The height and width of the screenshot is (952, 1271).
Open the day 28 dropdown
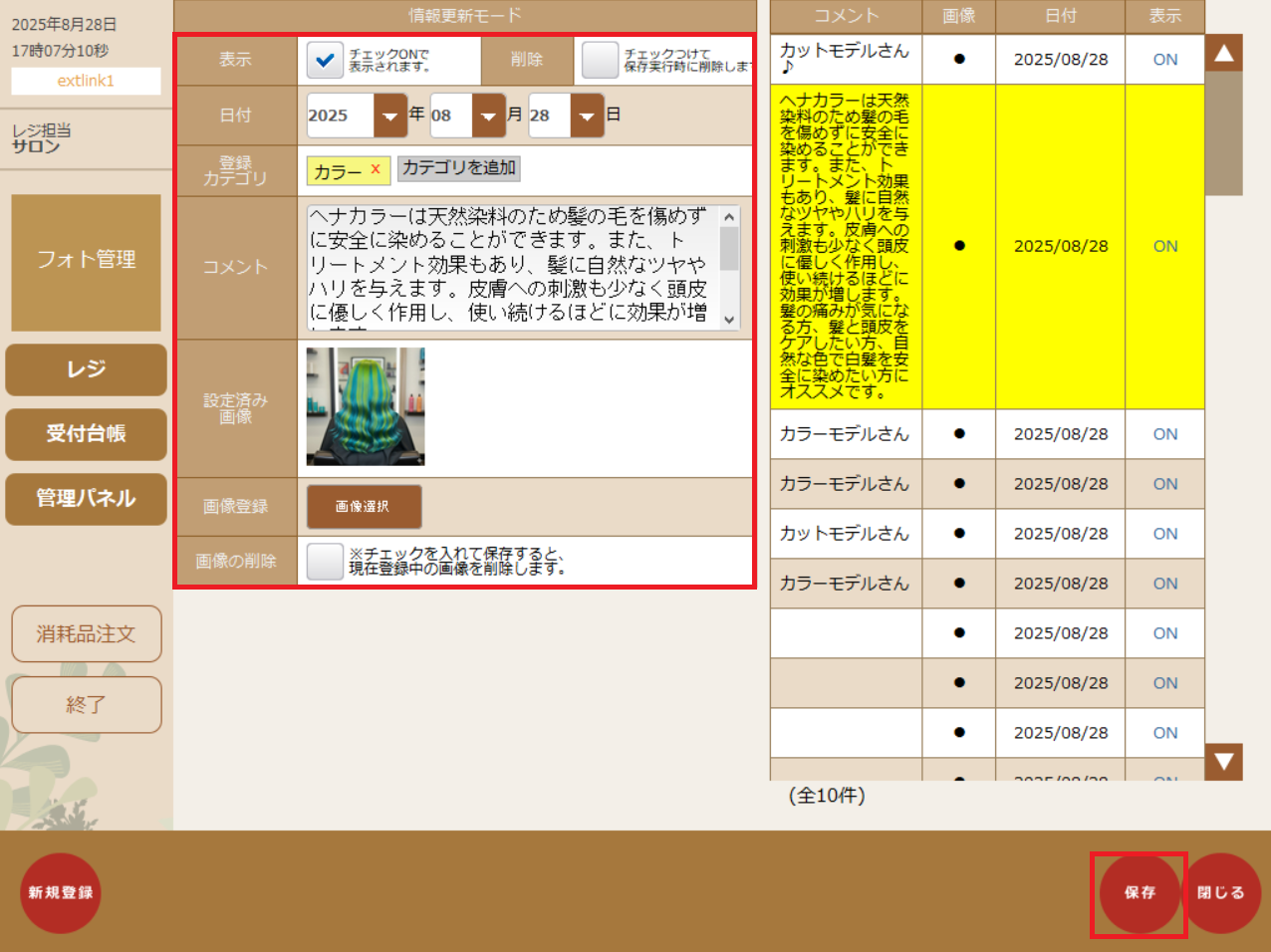587,116
